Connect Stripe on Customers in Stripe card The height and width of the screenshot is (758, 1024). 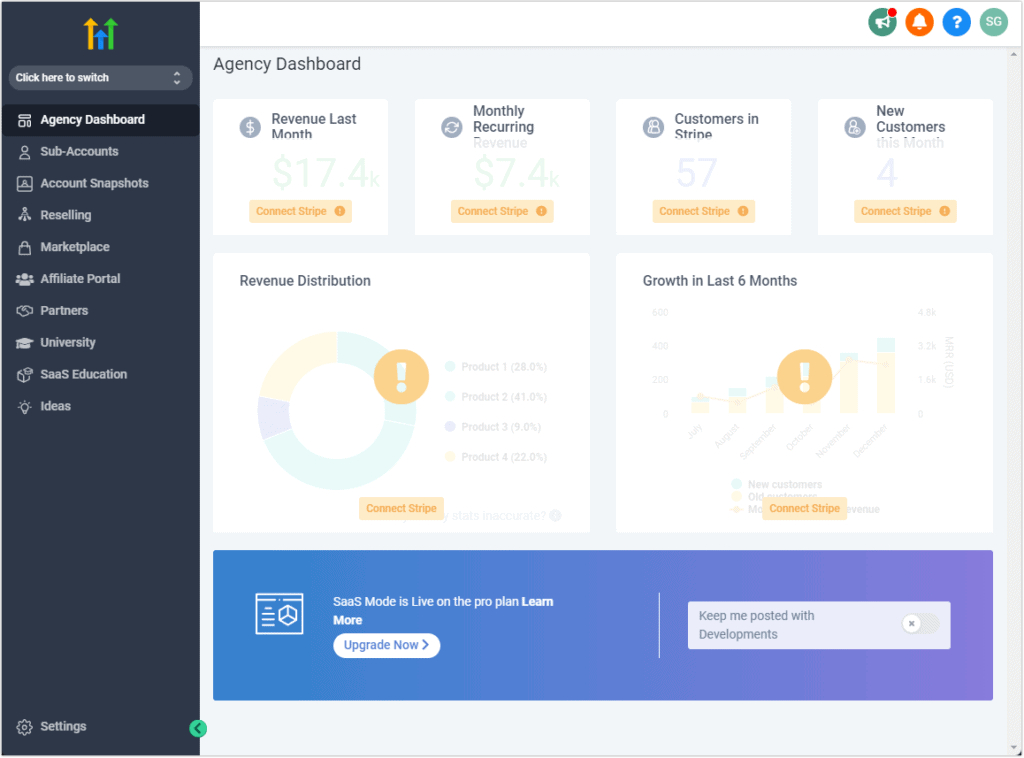click(703, 212)
